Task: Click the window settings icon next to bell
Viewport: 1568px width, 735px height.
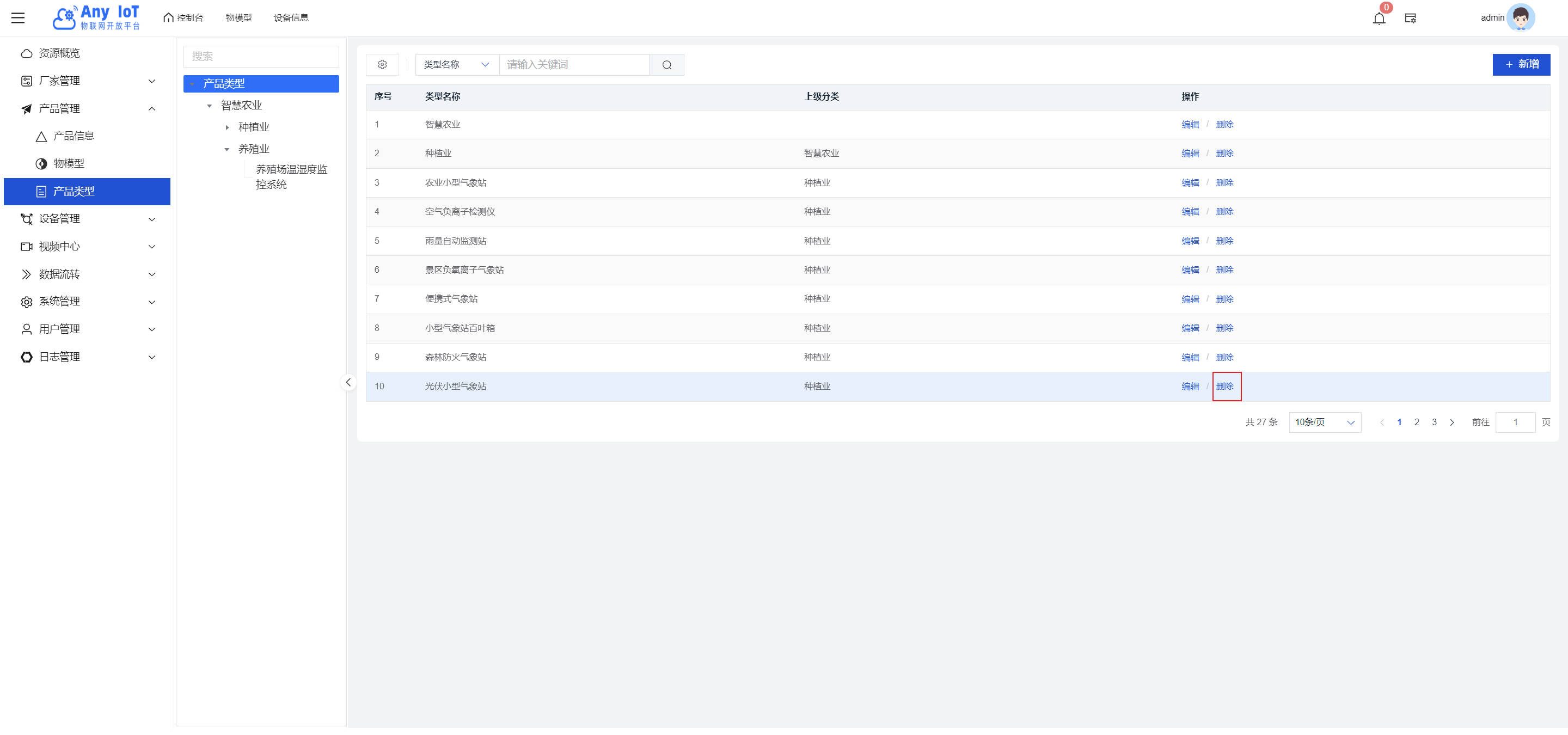Action: (x=1410, y=19)
